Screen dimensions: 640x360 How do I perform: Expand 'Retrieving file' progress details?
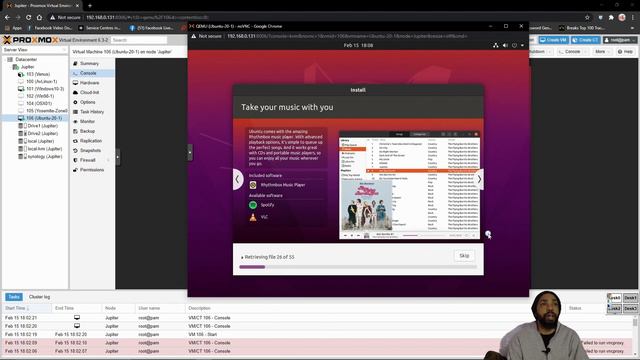pyautogui.click(x=242, y=258)
